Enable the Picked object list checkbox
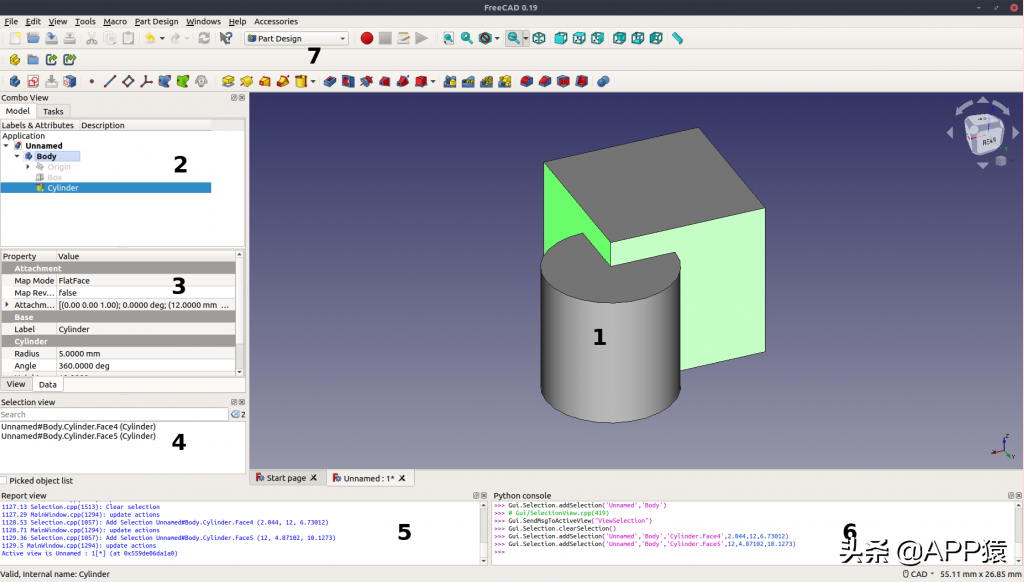The image size is (1024, 582). 5,481
